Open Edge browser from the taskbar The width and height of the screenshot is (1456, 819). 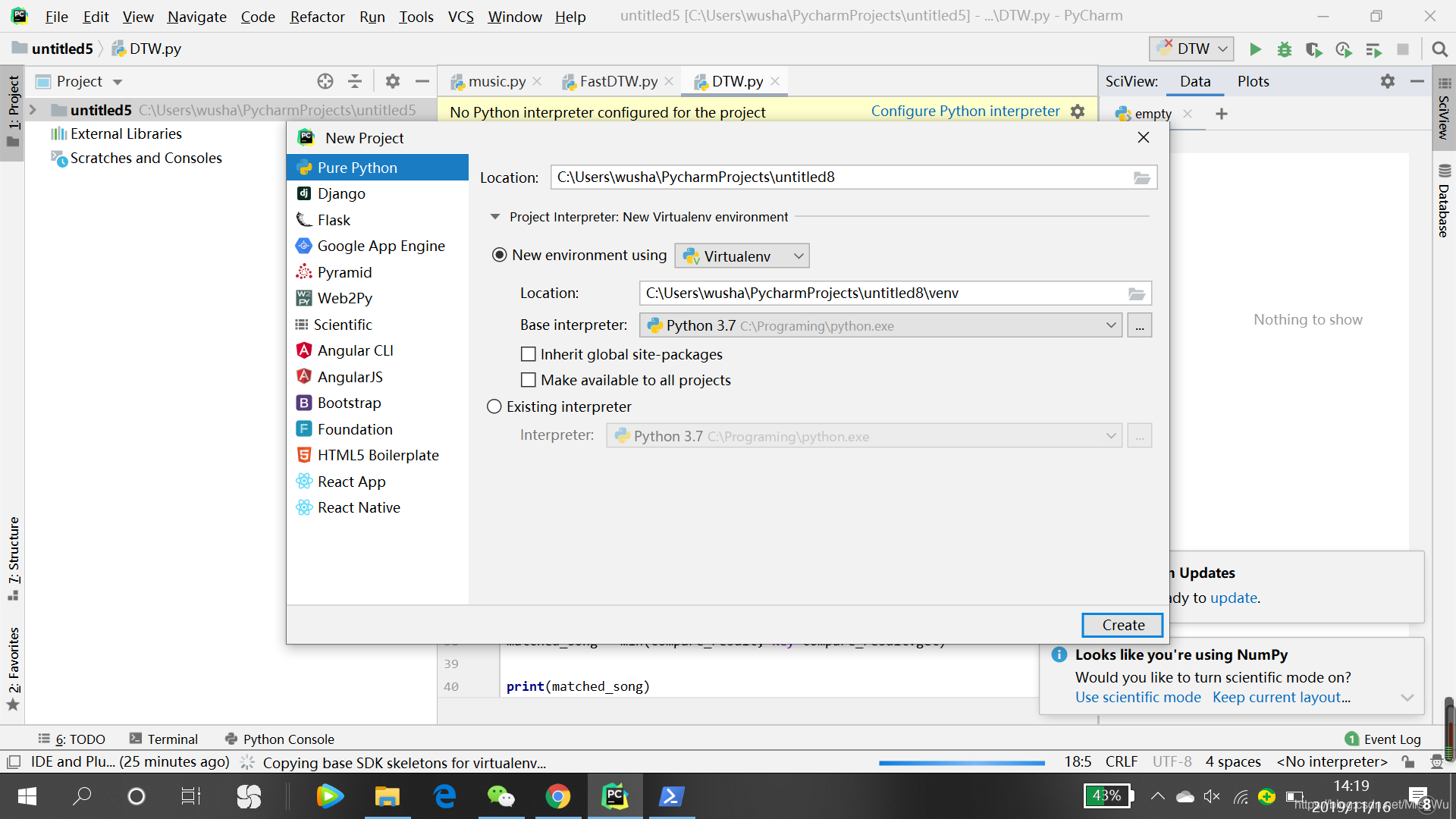click(444, 796)
